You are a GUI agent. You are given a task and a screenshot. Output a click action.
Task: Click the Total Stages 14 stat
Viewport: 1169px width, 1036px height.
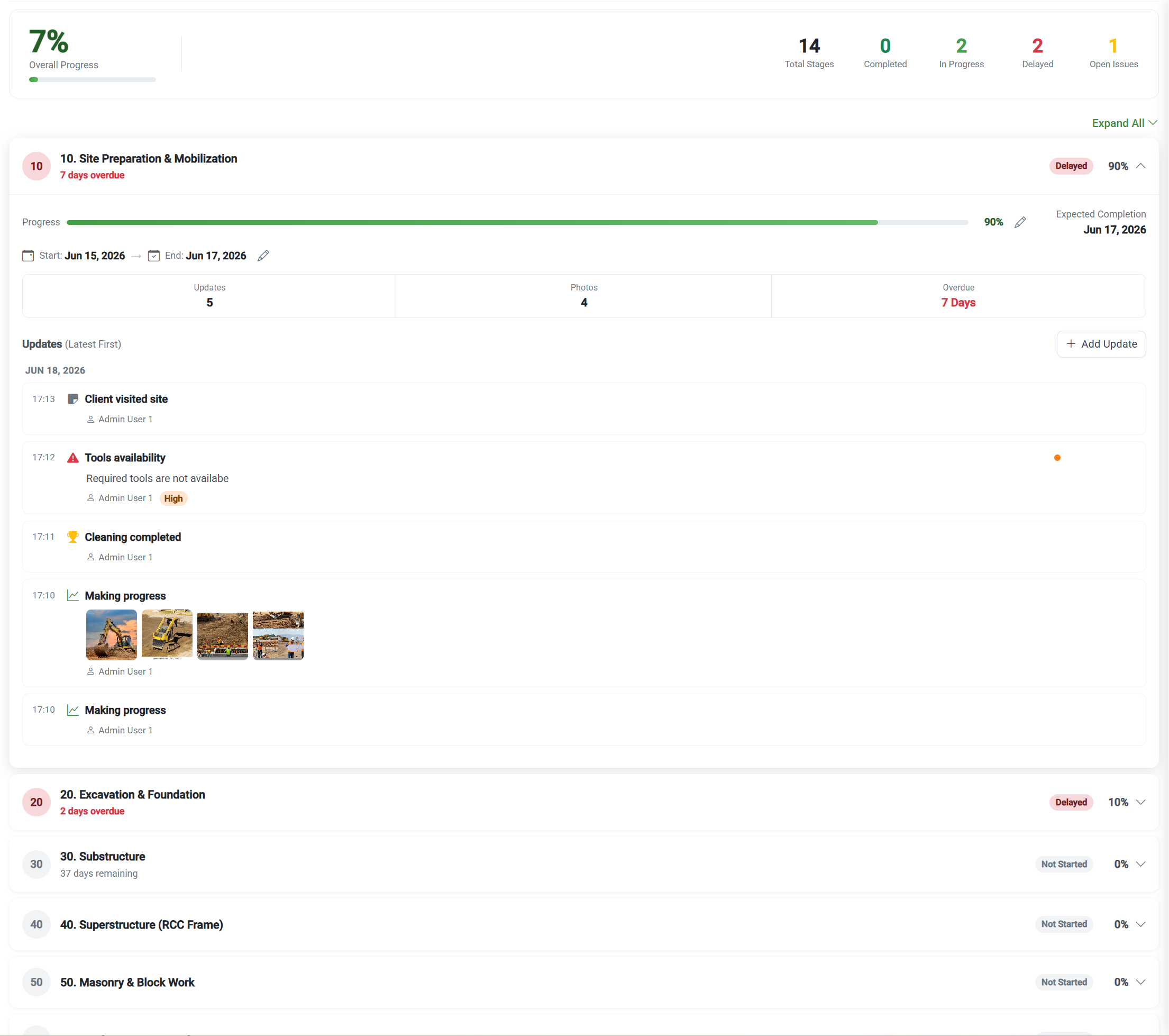click(x=809, y=52)
